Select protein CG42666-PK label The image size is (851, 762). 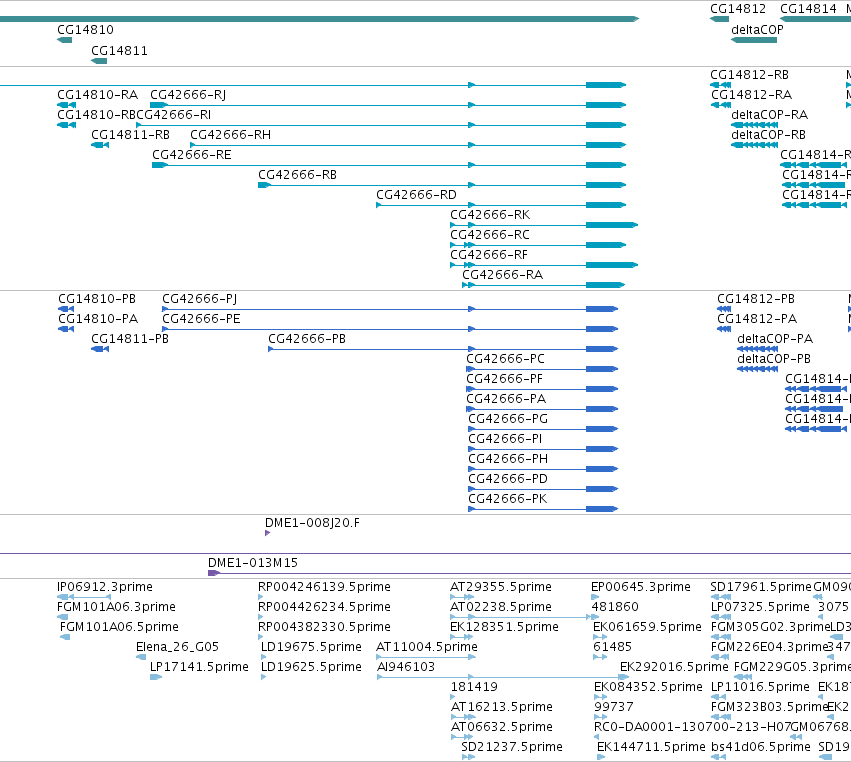click(507, 499)
